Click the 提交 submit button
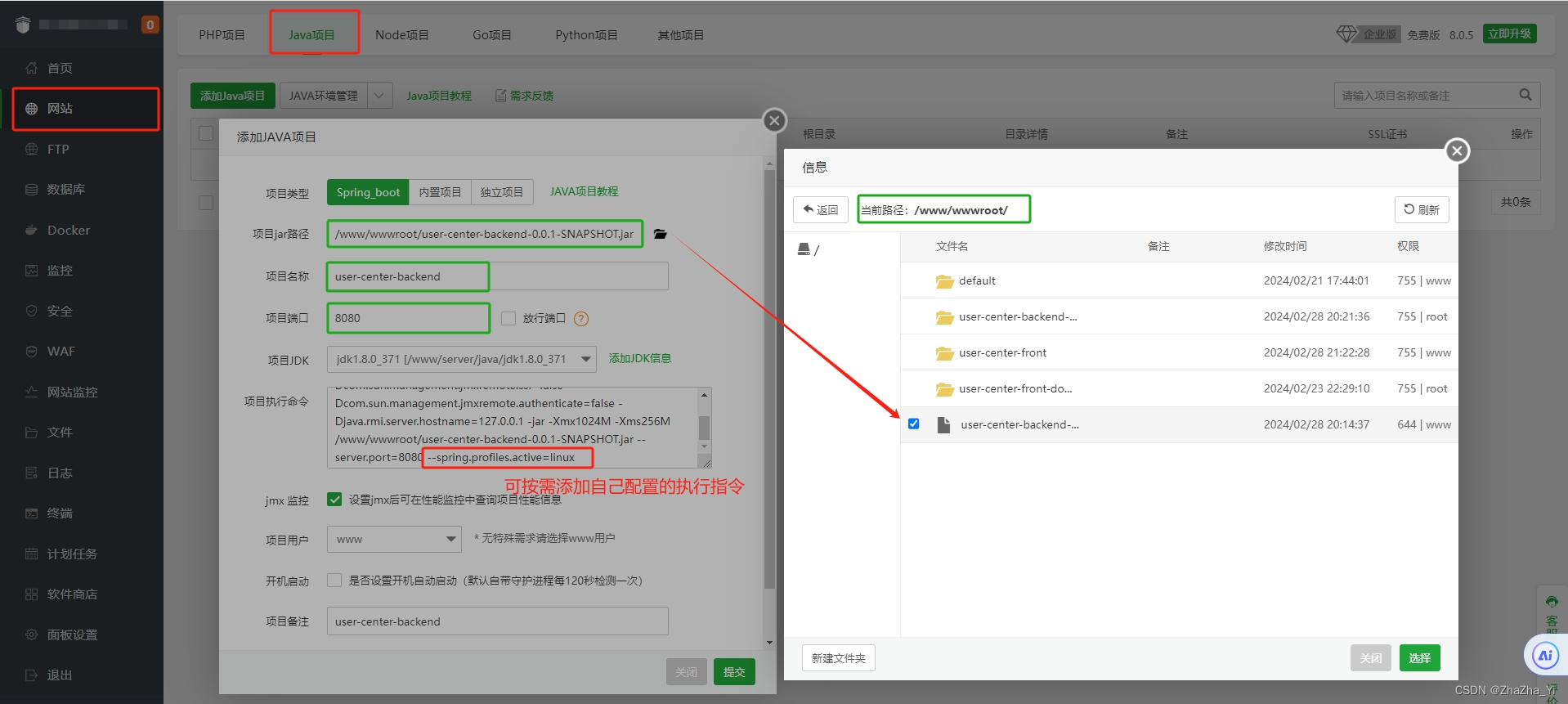This screenshot has height=704, width=1568. pos(734,671)
